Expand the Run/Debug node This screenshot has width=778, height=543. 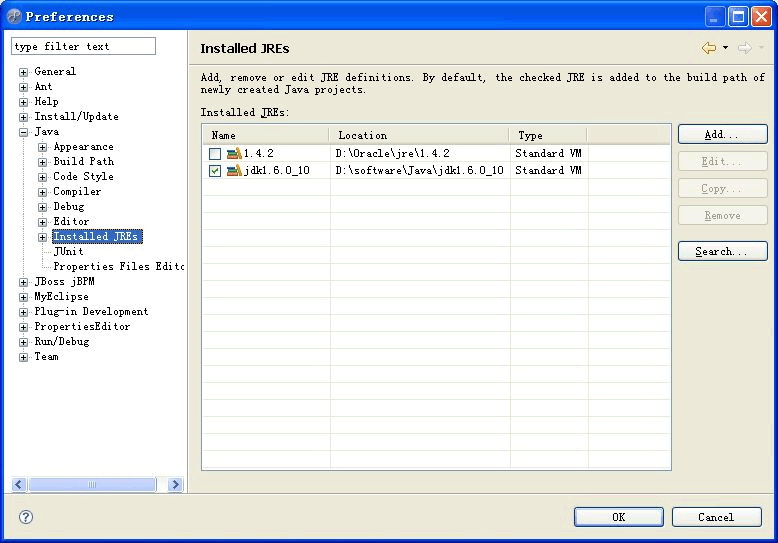pyautogui.click(x=23, y=342)
